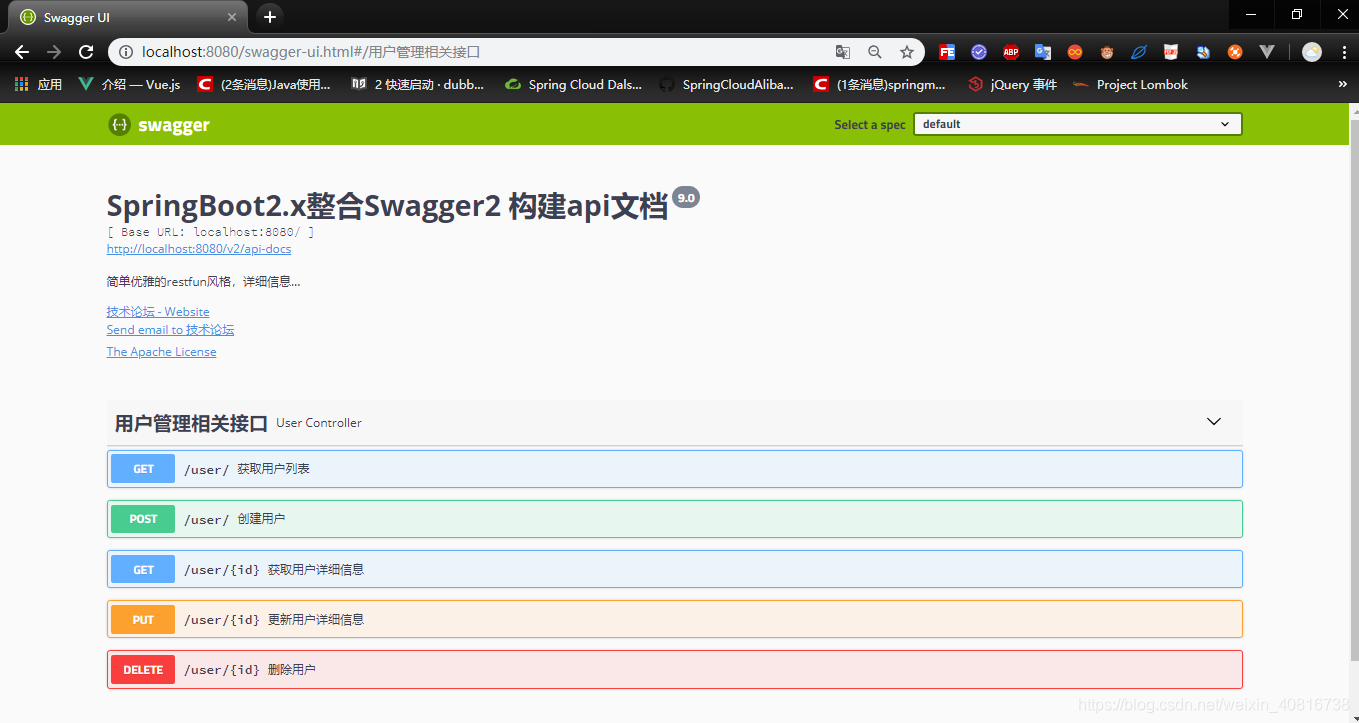Open the blue document extension icon
Image resolution: width=1359 pixels, height=723 pixels.
point(1203,52)
